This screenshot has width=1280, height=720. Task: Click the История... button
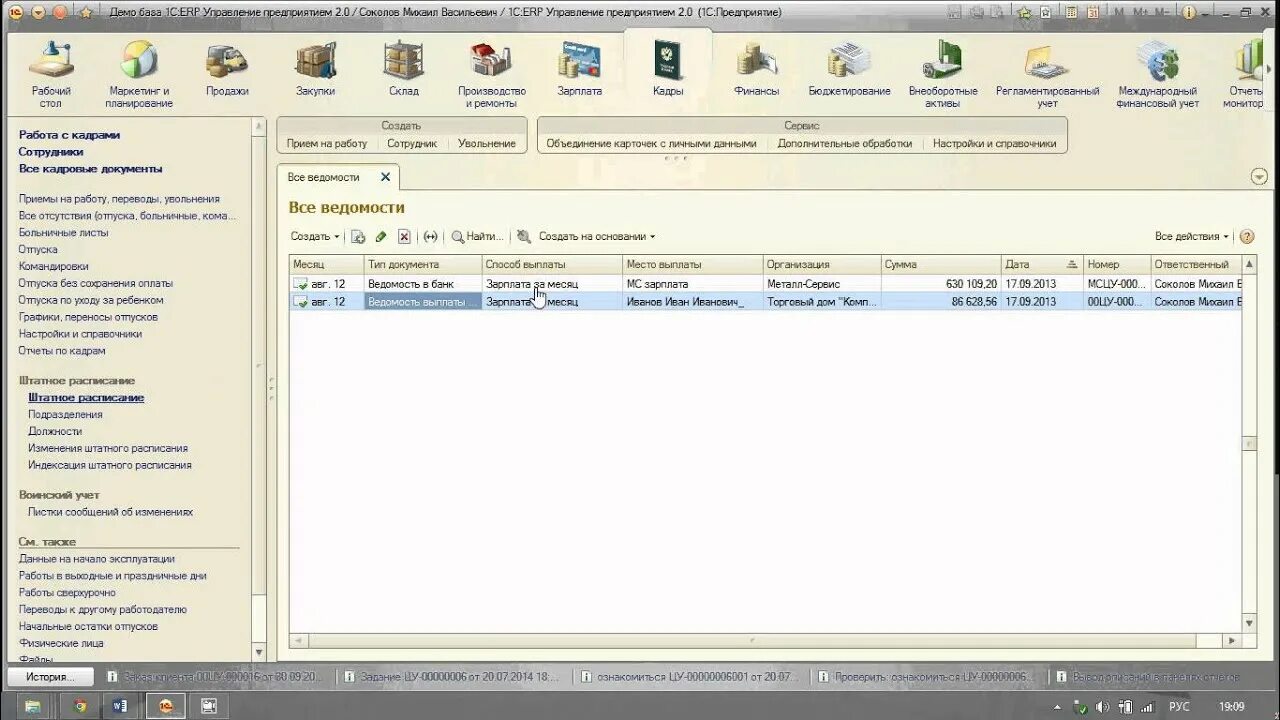click(50, 677)
